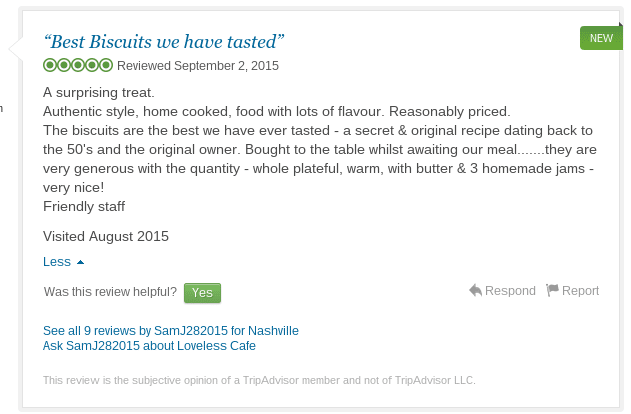Image resolution: width=631 pixels, height=414 pixels.
Task: Click the Report flag icon
Action: [x=553, y=291]
